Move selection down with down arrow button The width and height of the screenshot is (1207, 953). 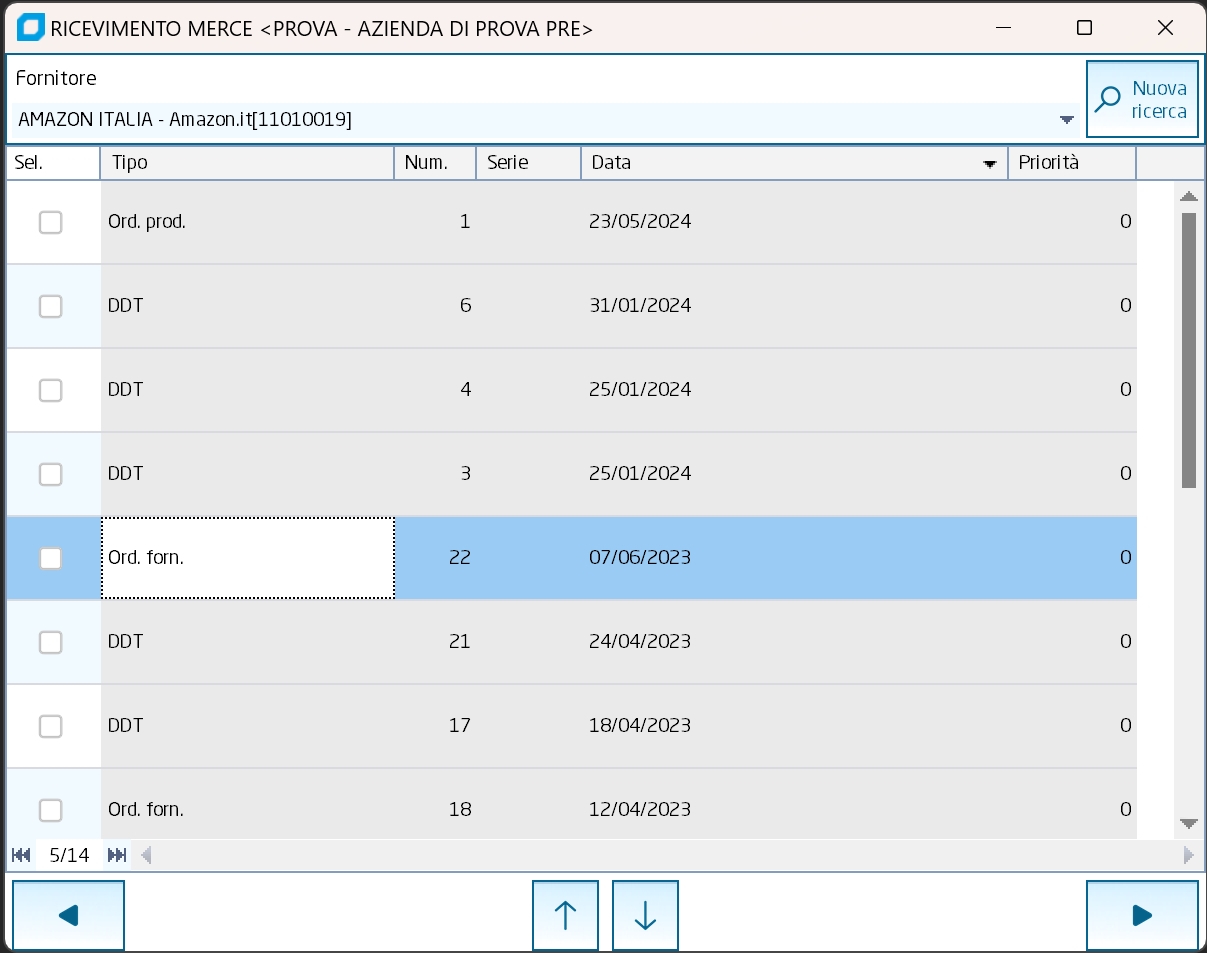pos(645,915)
